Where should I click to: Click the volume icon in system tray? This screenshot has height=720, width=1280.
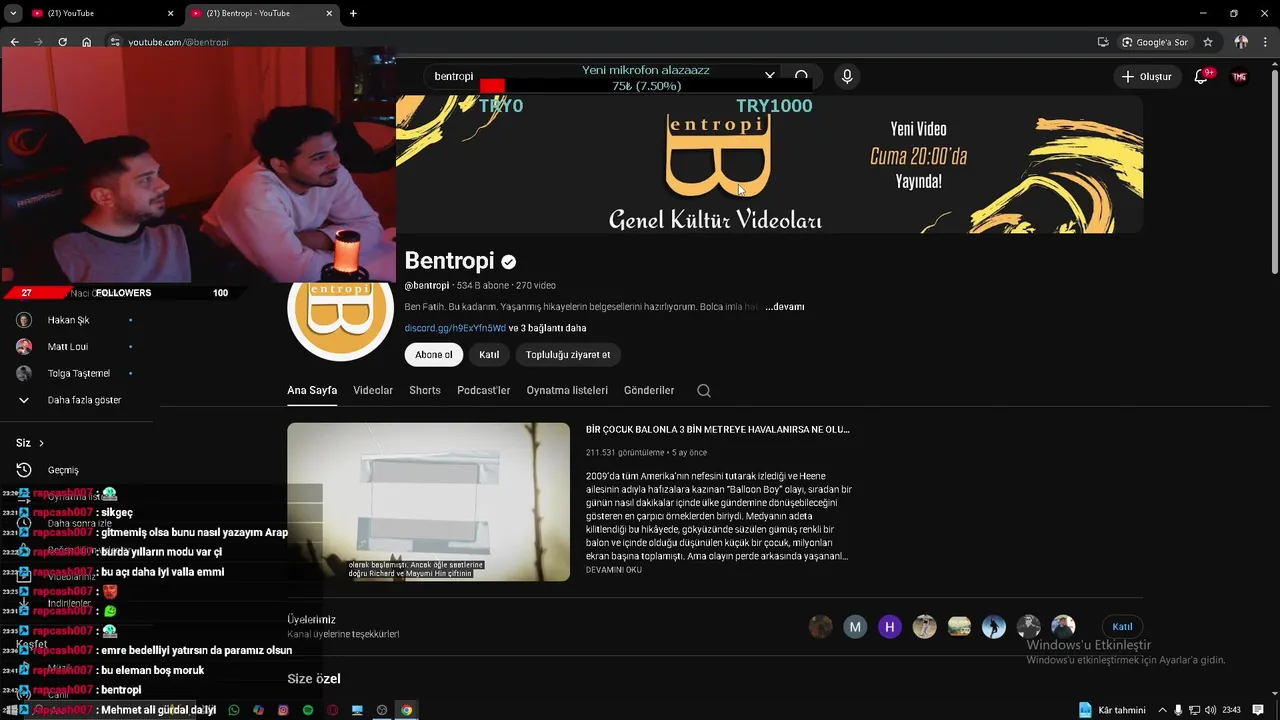(1211, 710)
